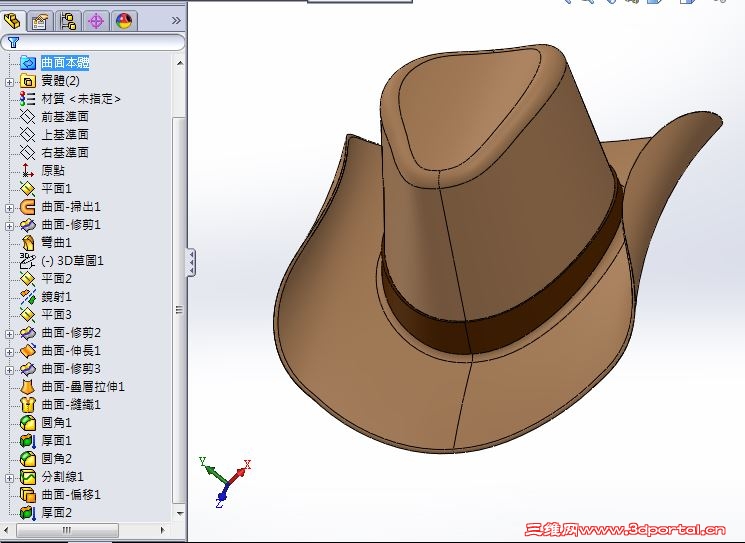
Task: Click the 3D草圖1 sketch icon
Action: pyautogui.click(x=28, y=261)
